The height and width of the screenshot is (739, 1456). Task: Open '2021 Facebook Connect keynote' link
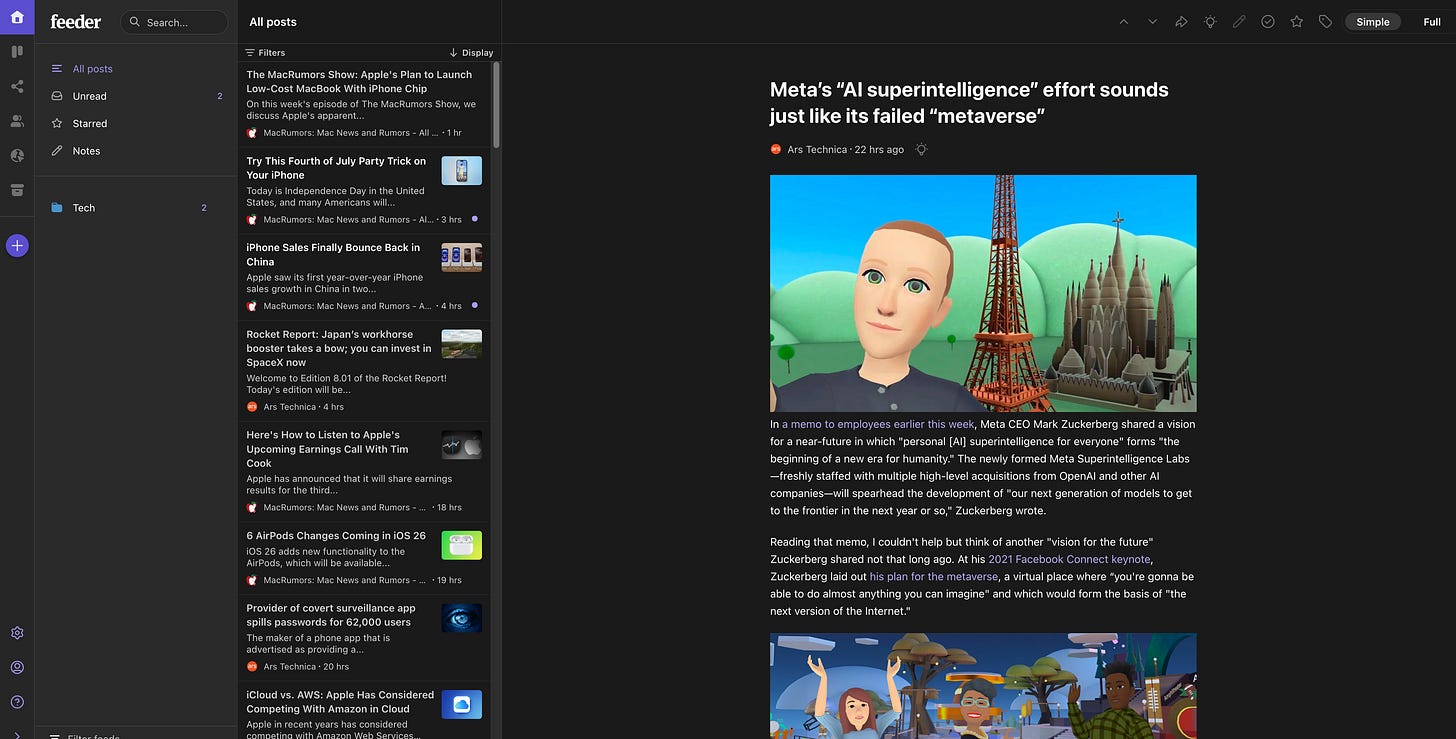tap(1069, 559)
